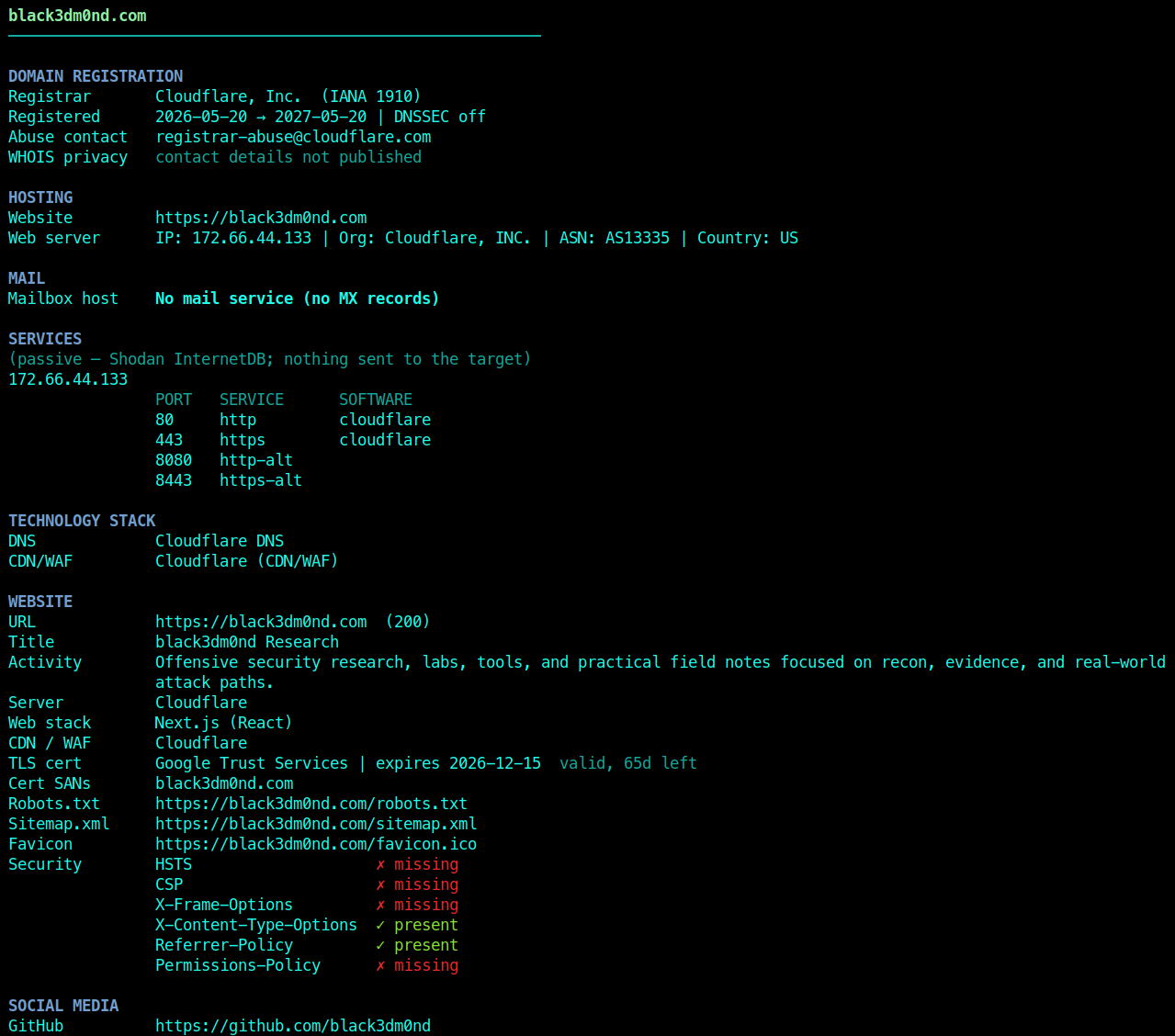
Task: Select the Web stack value 'Next.js (React)'
Action: click(224, 723)
